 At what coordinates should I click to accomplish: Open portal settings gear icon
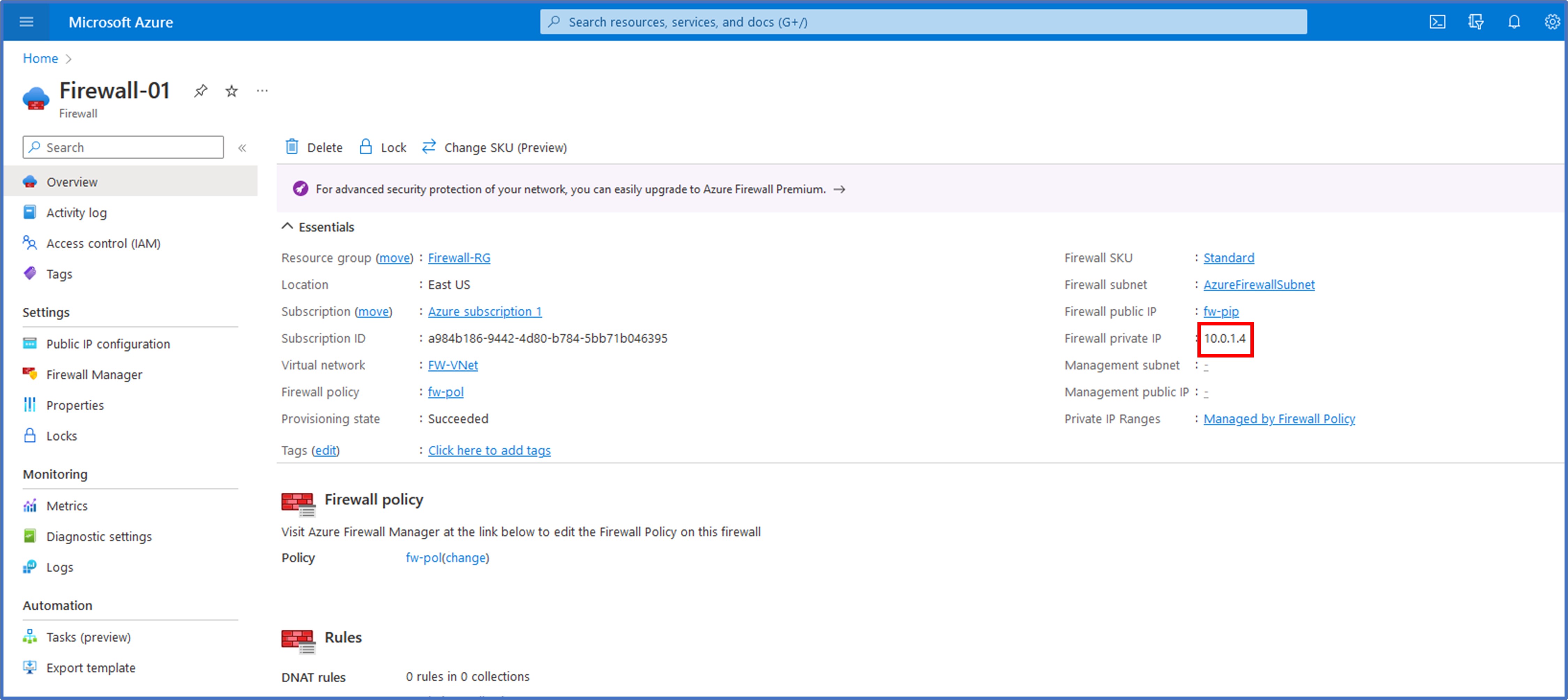click(x=1552, y=22)
